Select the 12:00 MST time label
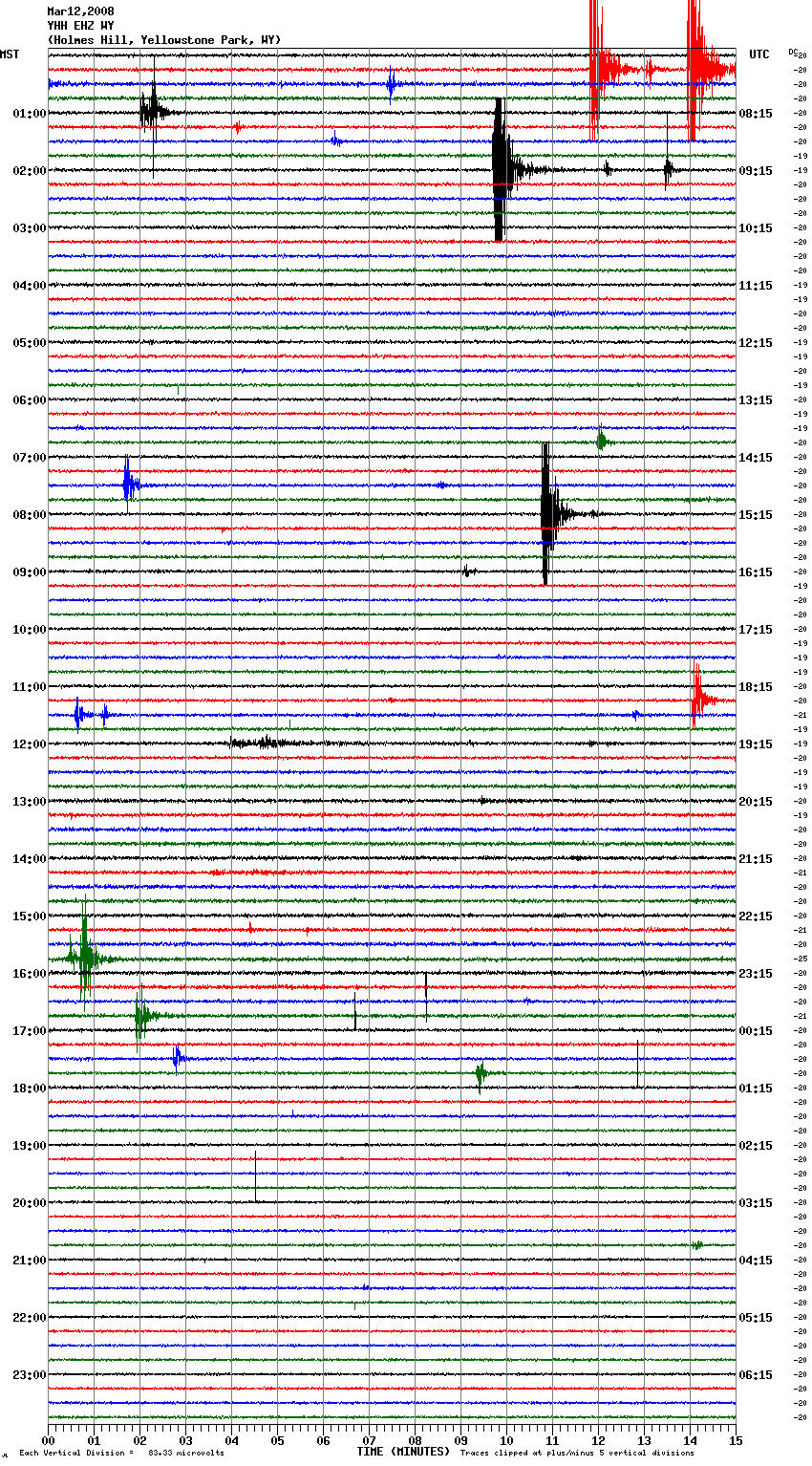 click(30, 744)
